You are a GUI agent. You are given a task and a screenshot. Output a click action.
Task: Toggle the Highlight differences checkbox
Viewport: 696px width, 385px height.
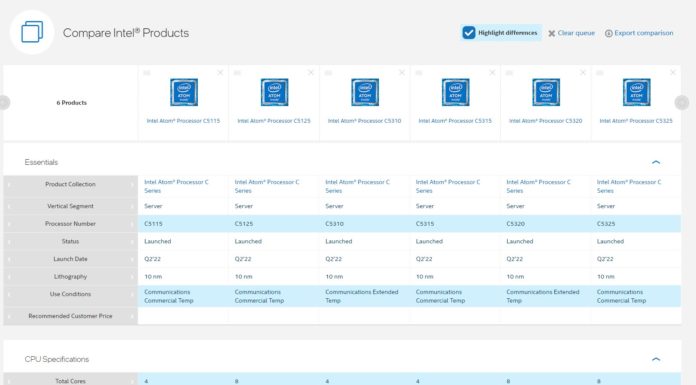[x=469, y=32]
